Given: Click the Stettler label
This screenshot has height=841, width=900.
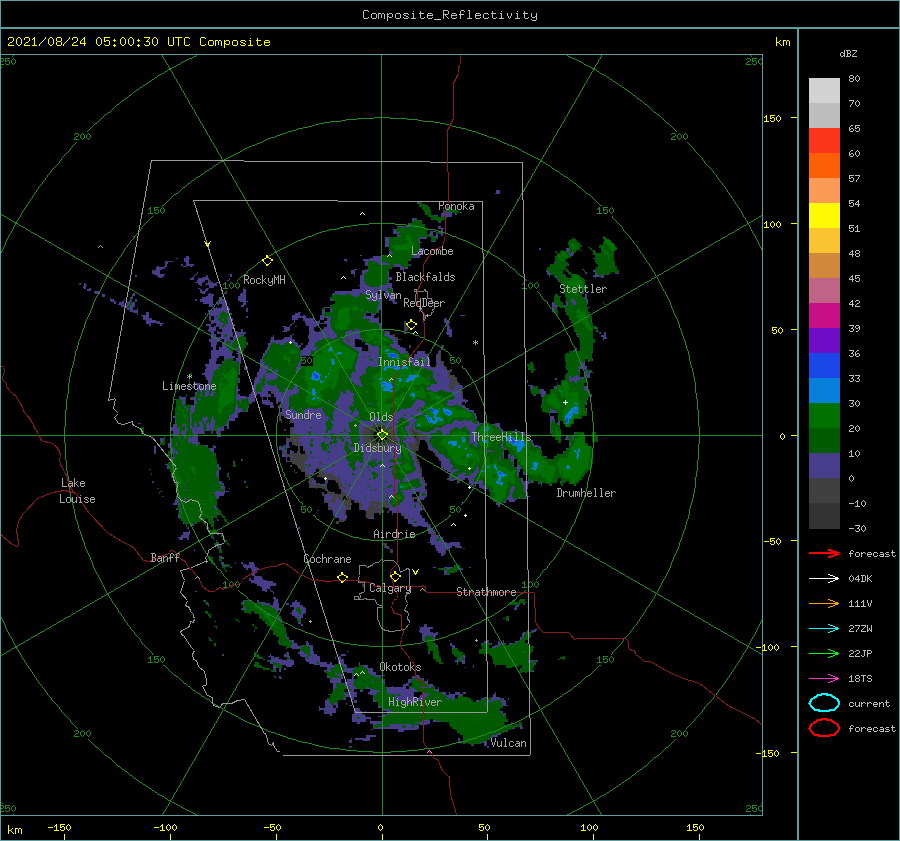Looking at the screenshot, I should coord(583,289).
